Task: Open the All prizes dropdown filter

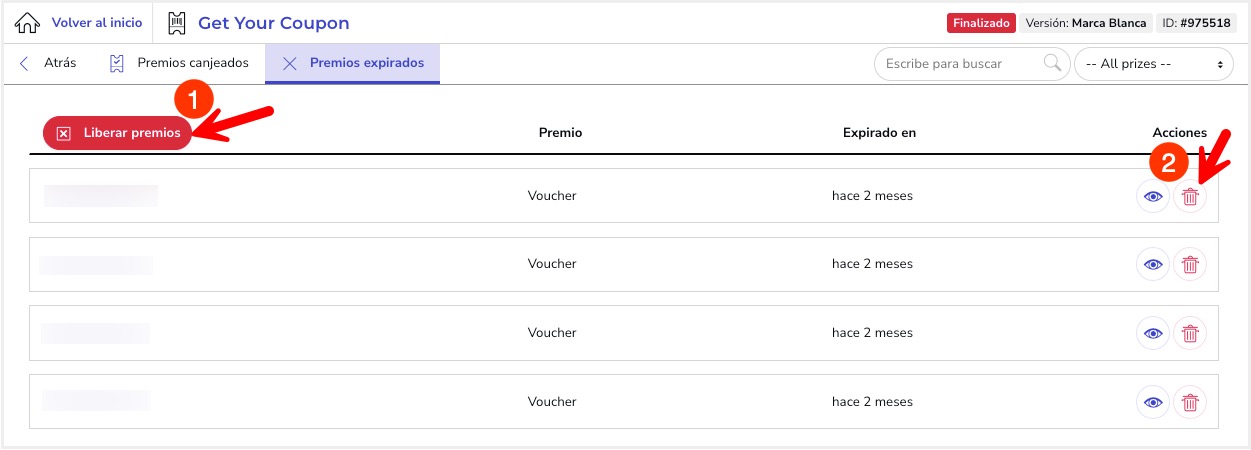Action: (1153, 64)
